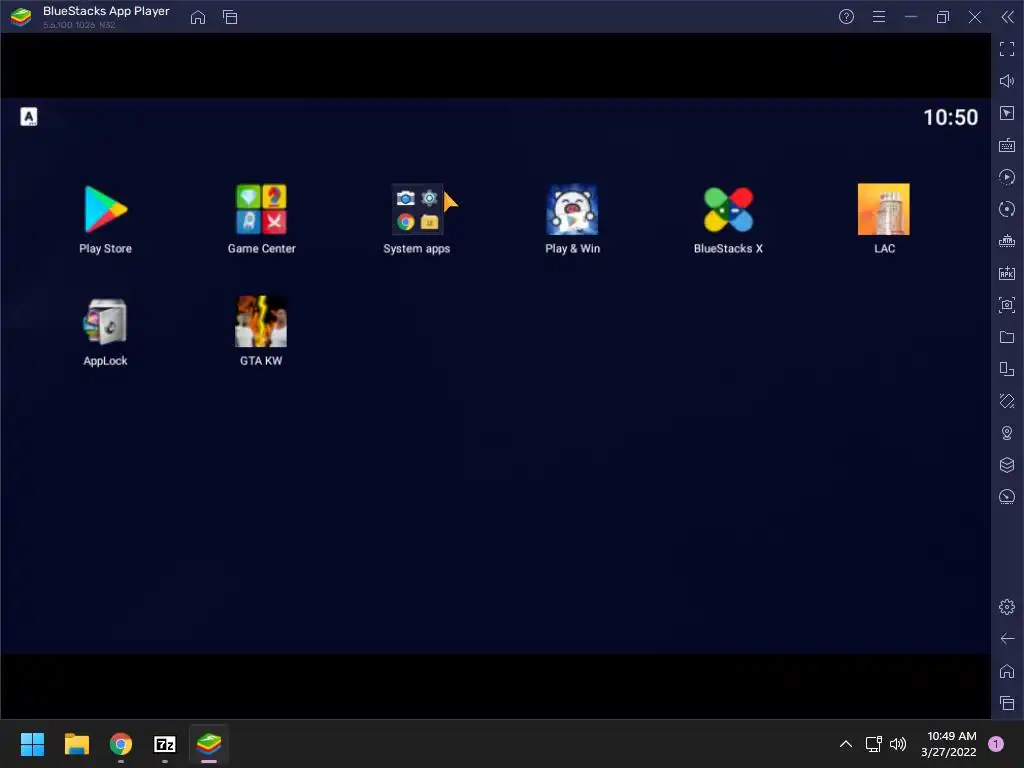Open the memory trim icon in the sidebar

point(1007,241)
